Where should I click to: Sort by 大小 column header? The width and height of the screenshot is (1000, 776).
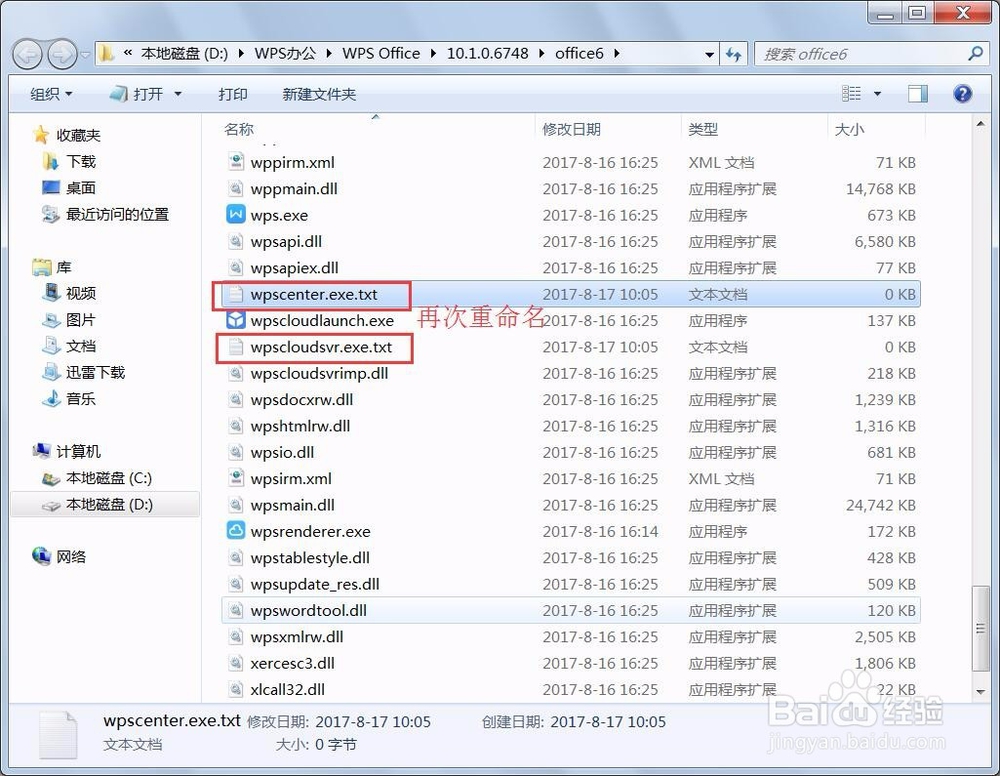[x=849, y=129]
